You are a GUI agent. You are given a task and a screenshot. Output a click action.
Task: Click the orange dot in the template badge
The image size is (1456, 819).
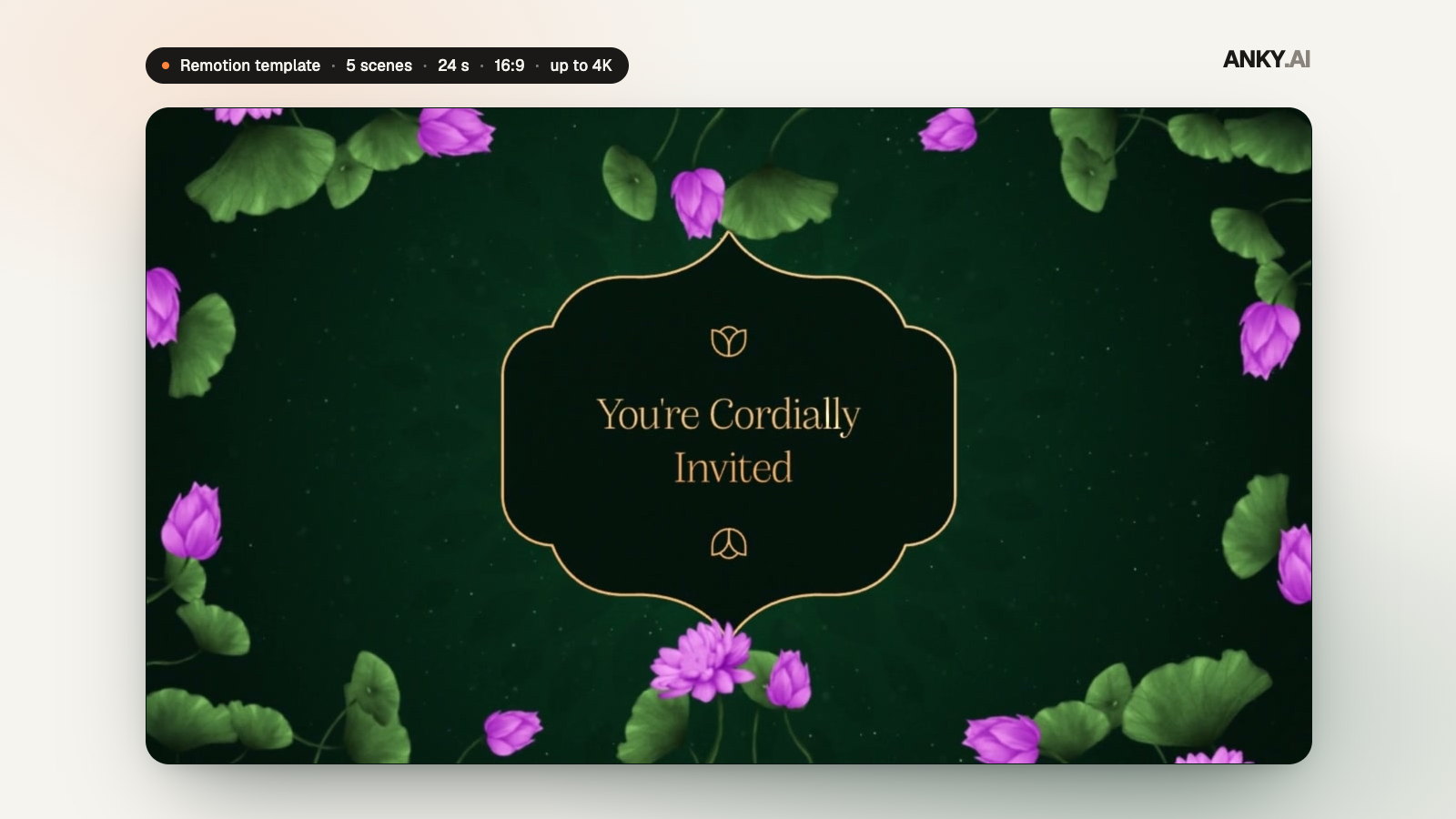pyautogui.click(x=166, y=66)
